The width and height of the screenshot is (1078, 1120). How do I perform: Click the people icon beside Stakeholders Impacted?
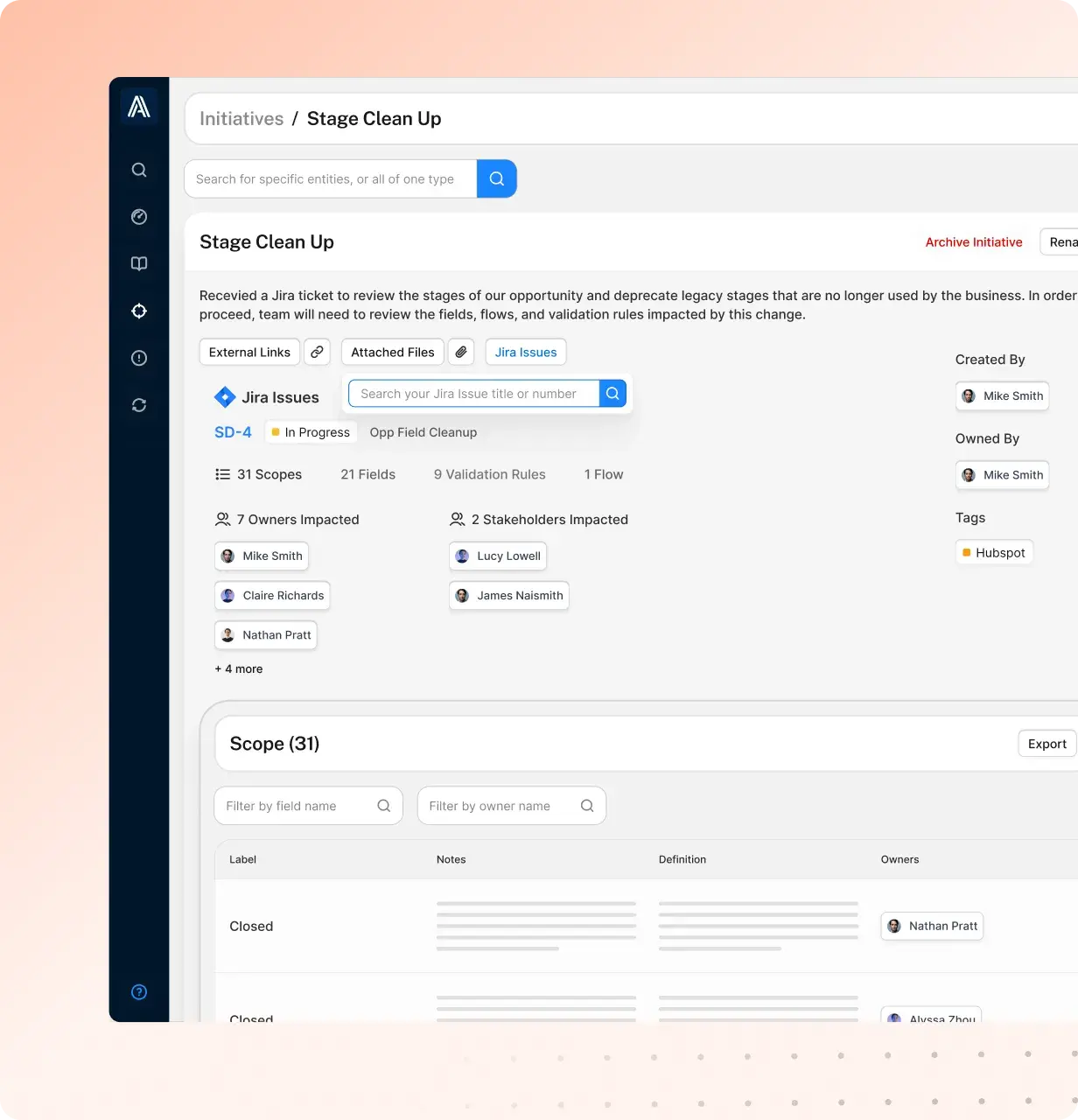coord(457,520)
